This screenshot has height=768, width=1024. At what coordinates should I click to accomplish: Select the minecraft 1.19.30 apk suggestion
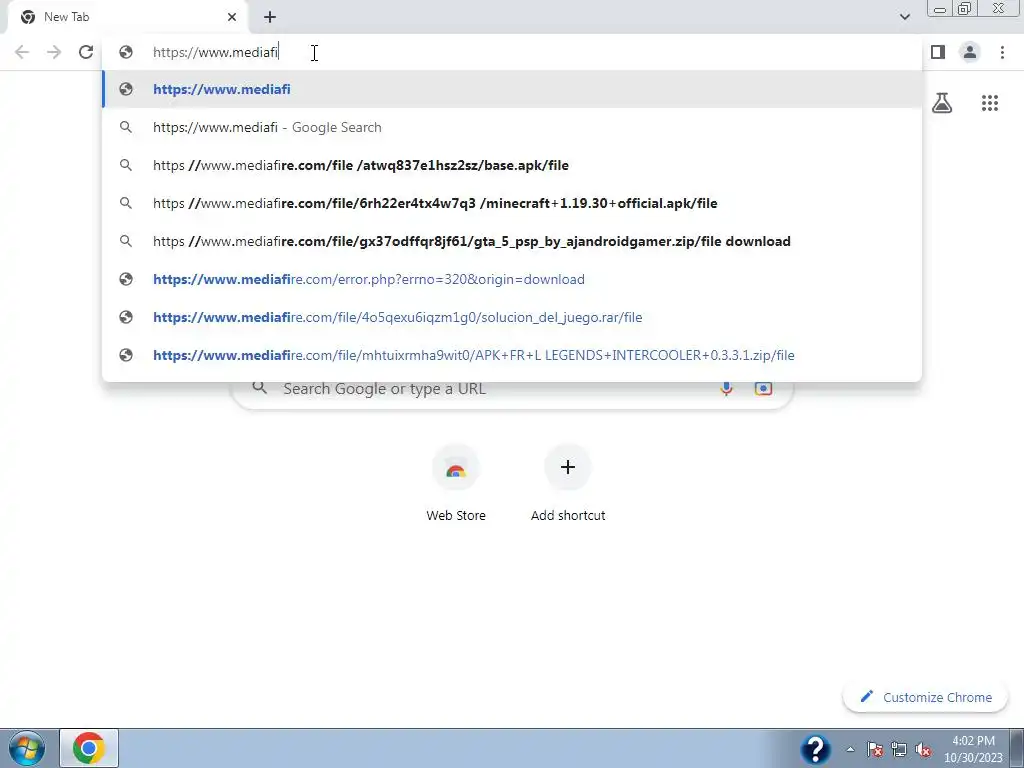point(512,203)
